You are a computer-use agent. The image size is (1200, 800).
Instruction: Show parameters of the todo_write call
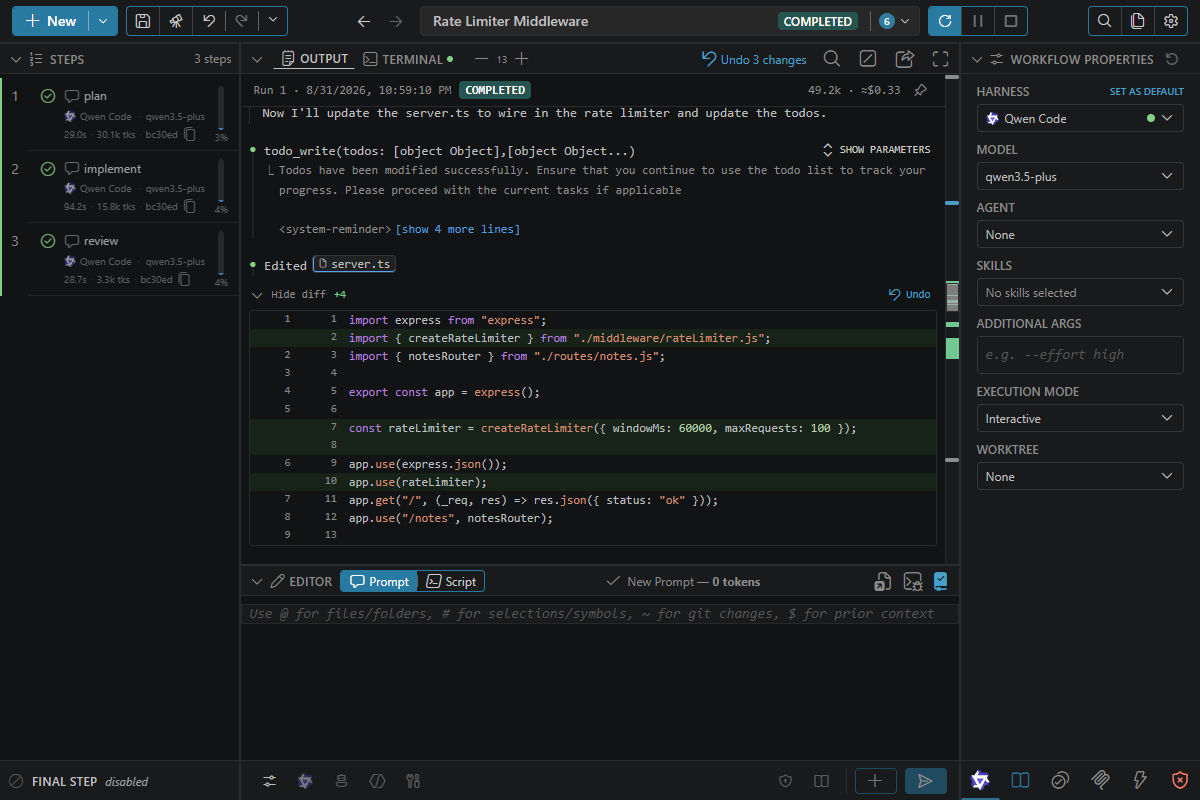(876, 150)
